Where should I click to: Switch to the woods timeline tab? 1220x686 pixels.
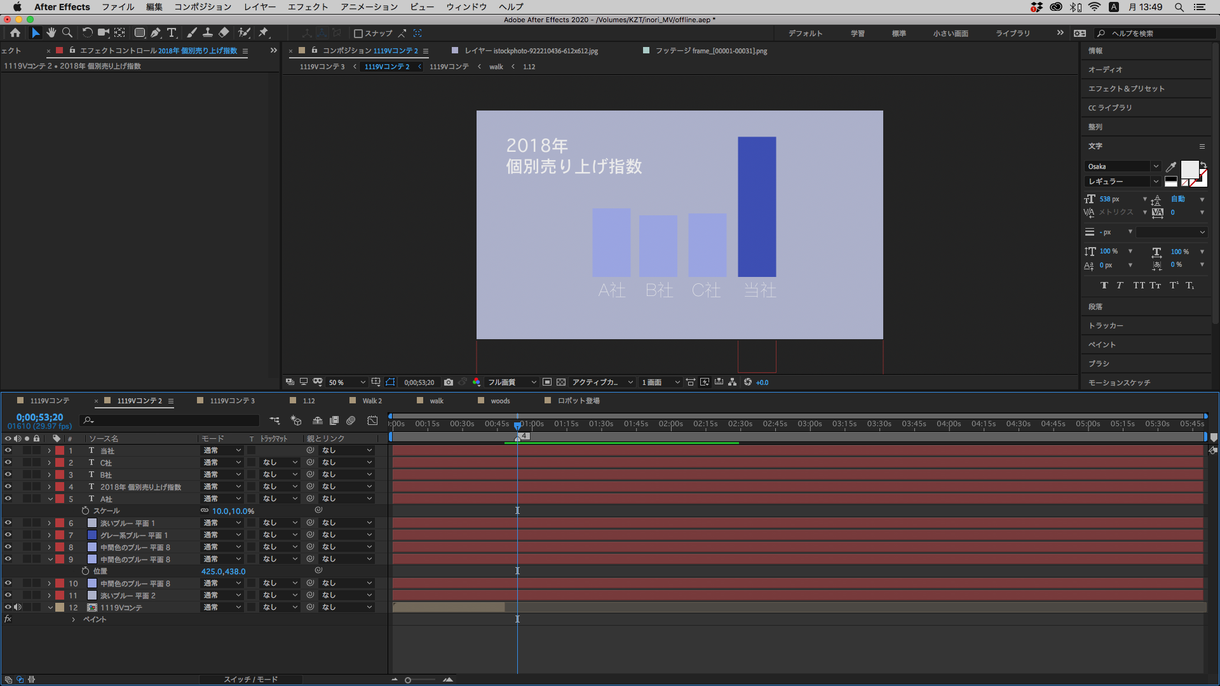[x=500, y=401]
